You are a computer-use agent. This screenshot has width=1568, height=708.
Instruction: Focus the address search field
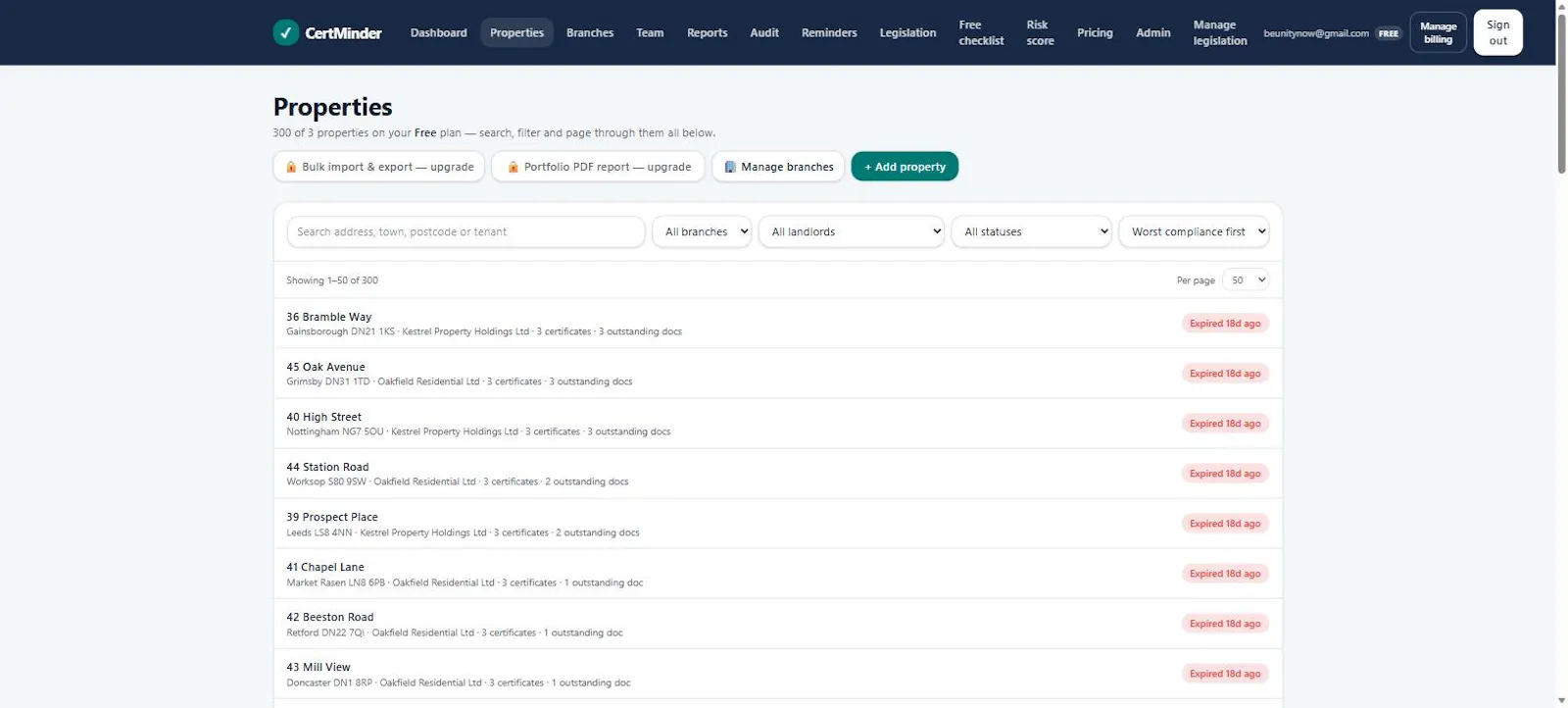(465, 231)
